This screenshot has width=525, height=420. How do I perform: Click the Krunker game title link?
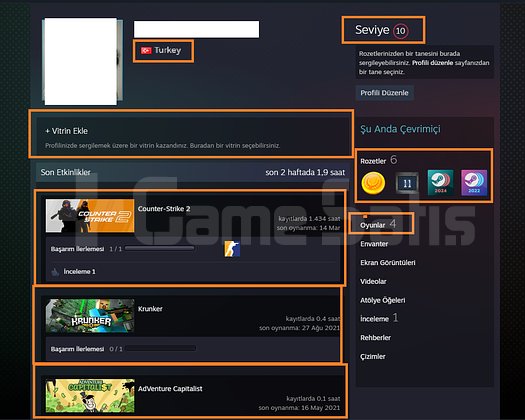click(150, 309)
